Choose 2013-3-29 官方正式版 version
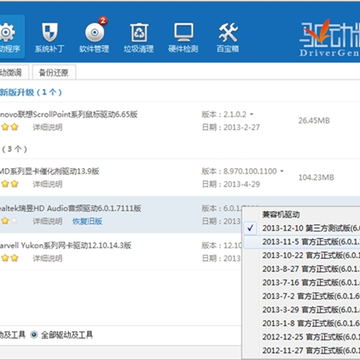The image size is (360, 360). (x=302, y=310)
